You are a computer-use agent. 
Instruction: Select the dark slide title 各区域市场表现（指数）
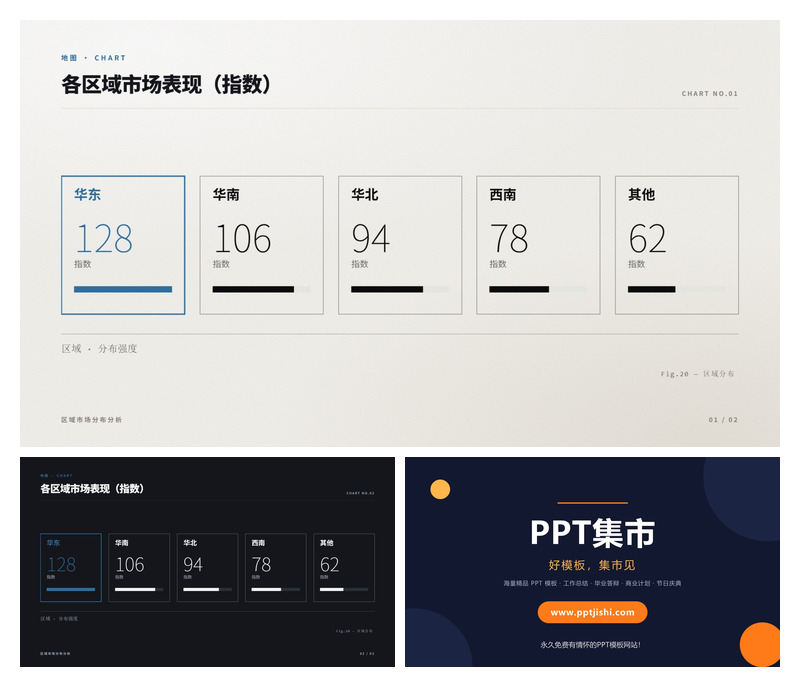click(92, 489)
